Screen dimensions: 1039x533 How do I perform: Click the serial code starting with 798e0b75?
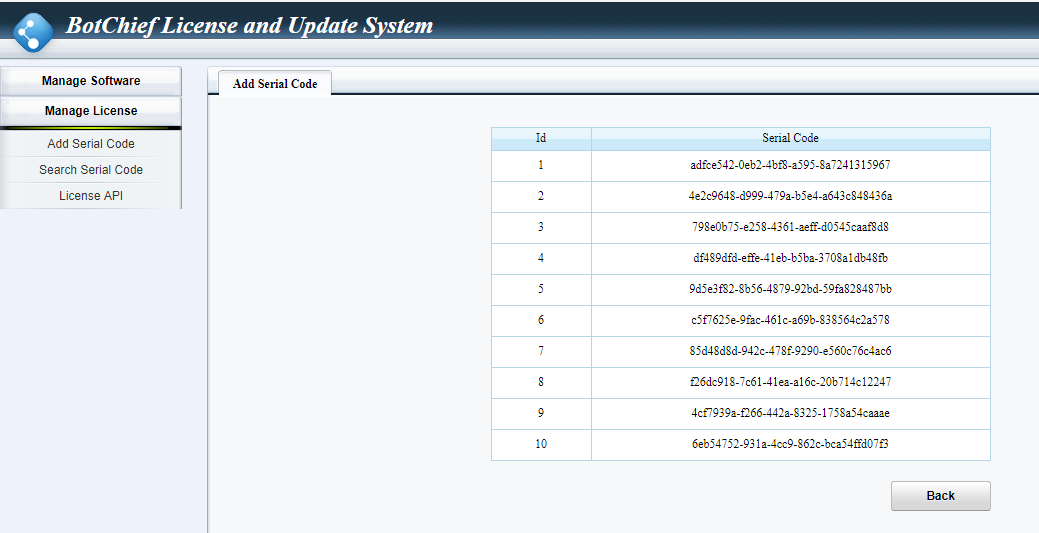pos(790,227)
